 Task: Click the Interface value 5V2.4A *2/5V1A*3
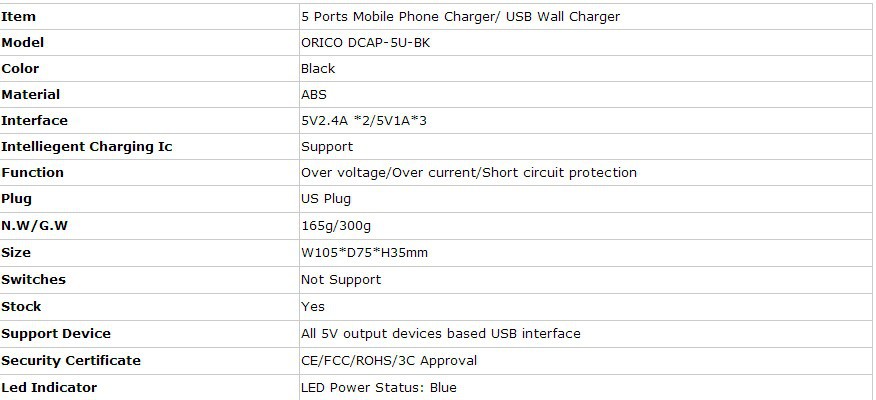[364, 121]
